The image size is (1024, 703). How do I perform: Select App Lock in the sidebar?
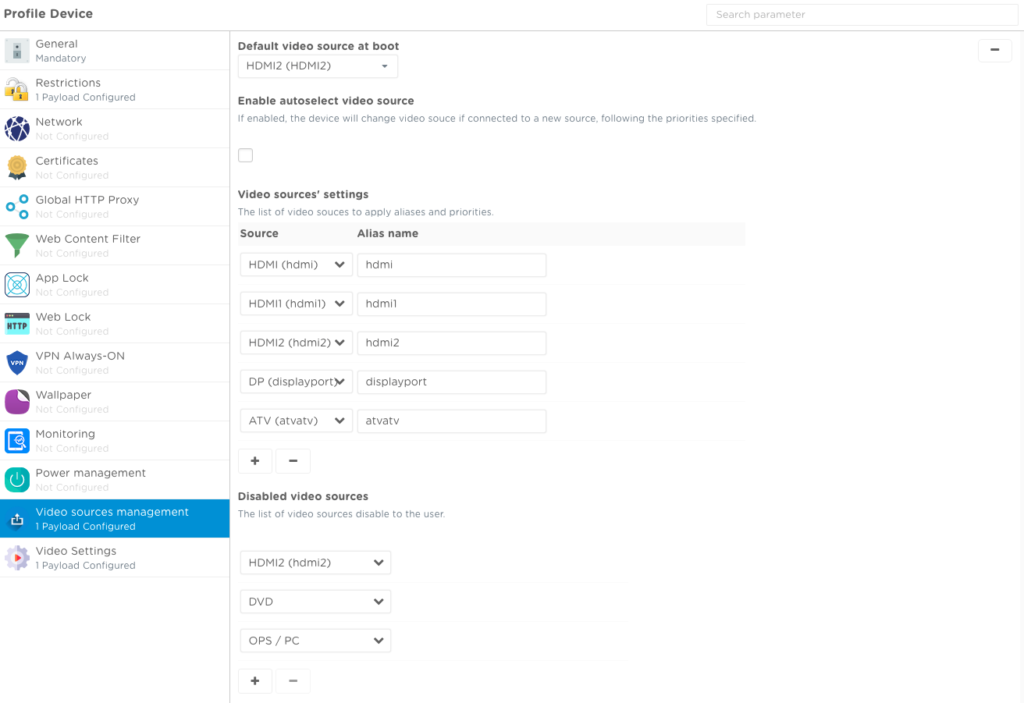(62, 284)
